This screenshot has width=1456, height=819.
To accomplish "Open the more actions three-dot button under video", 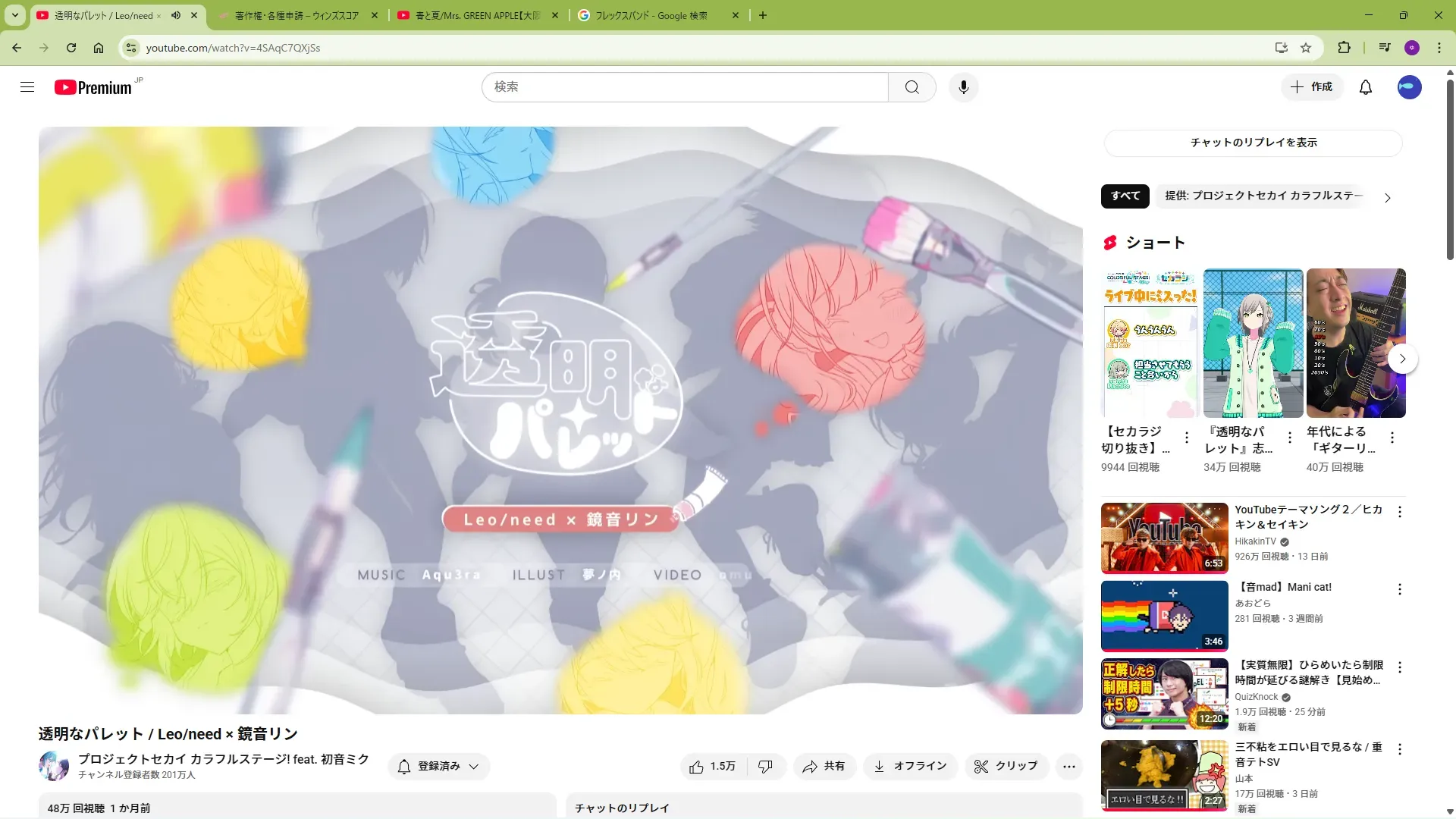I will (1068, 767).
